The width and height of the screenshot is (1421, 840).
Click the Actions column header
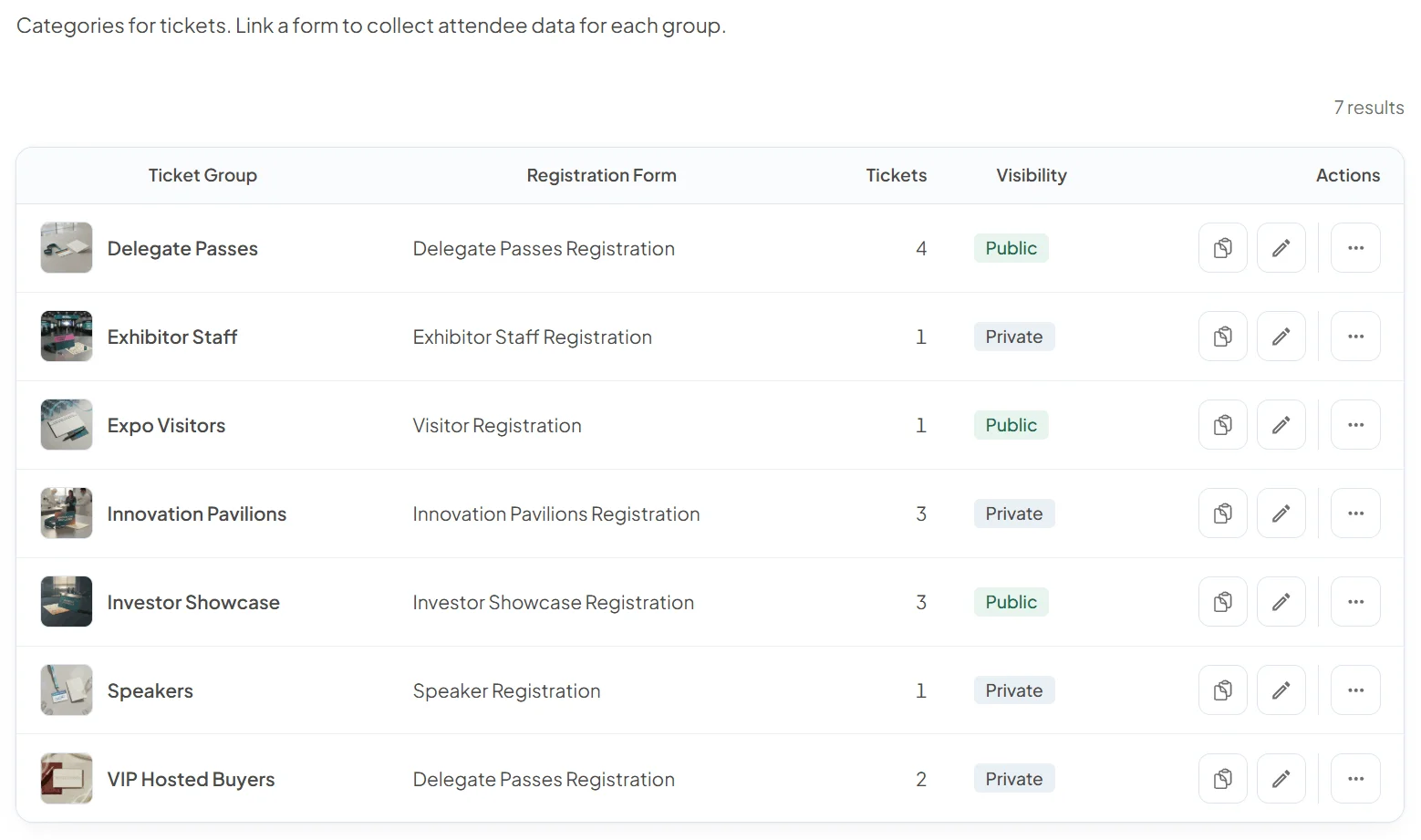click(x=1348, y=175)
